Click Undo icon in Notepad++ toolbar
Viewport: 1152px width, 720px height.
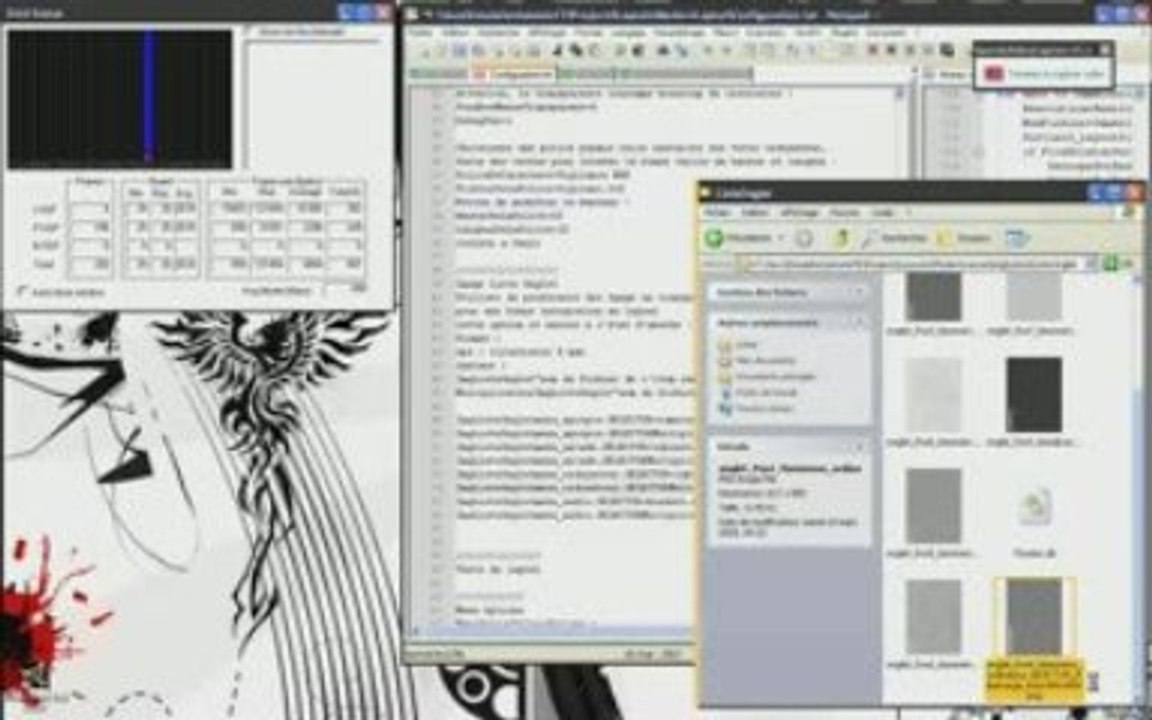(x=619, y=50)
